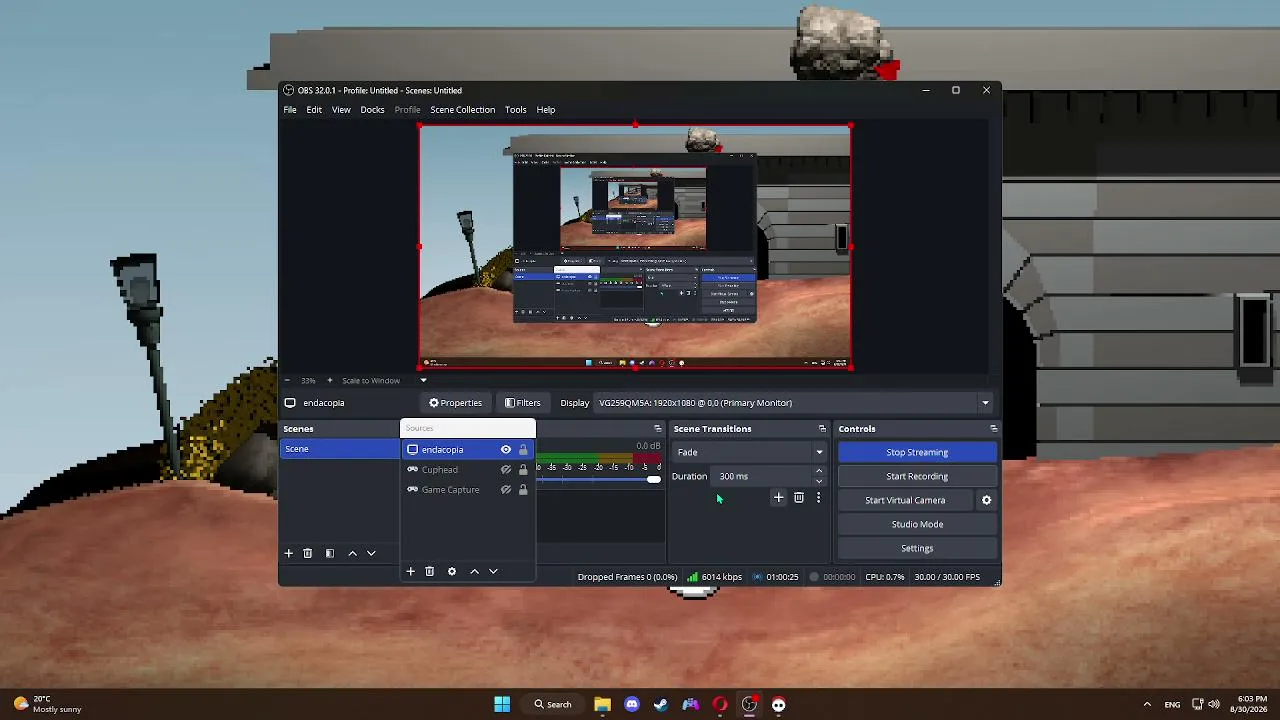The height and width of the screenshot is (720, 1280).
Task: Toggle Studio Mode
Action: coord(917,524)
